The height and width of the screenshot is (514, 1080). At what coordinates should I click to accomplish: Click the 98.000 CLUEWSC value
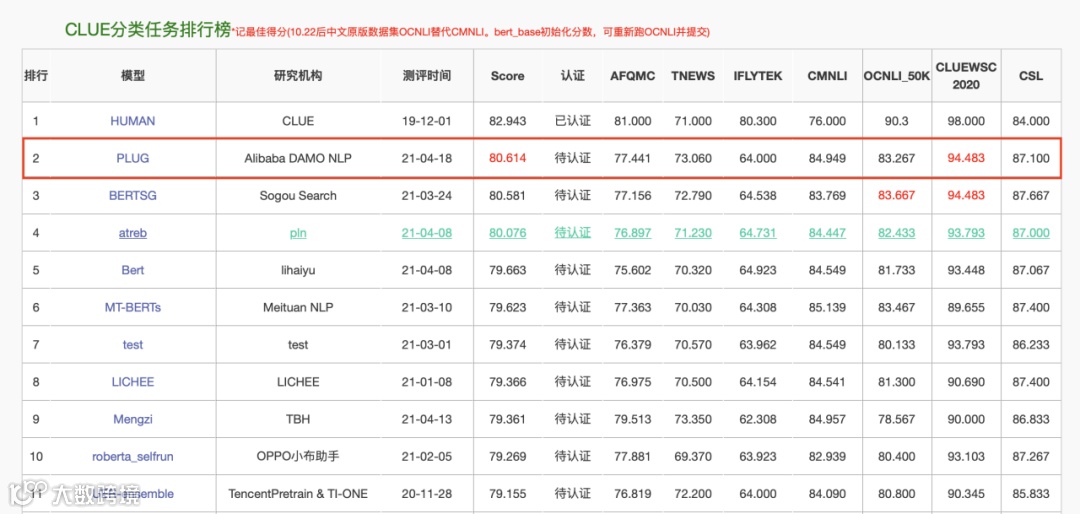tap(966, 121)
